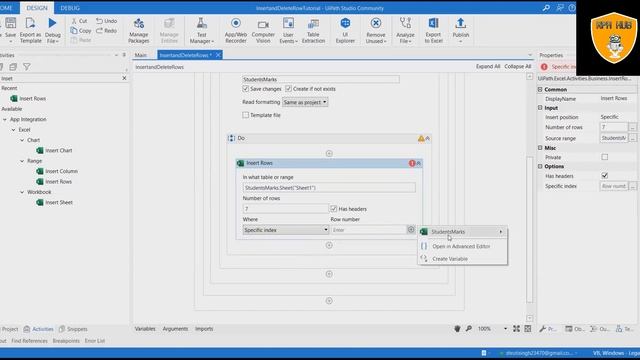
Task: Click the Save icon in ribbon
Action: click(x=11, y=24)
